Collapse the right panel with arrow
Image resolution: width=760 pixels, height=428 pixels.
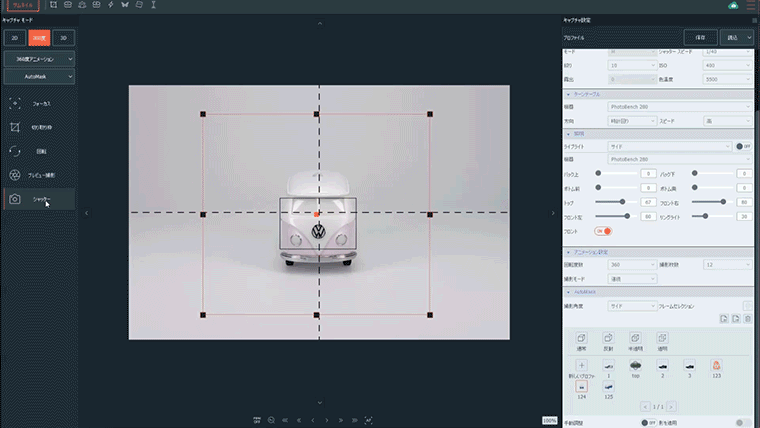coord(553,213)
